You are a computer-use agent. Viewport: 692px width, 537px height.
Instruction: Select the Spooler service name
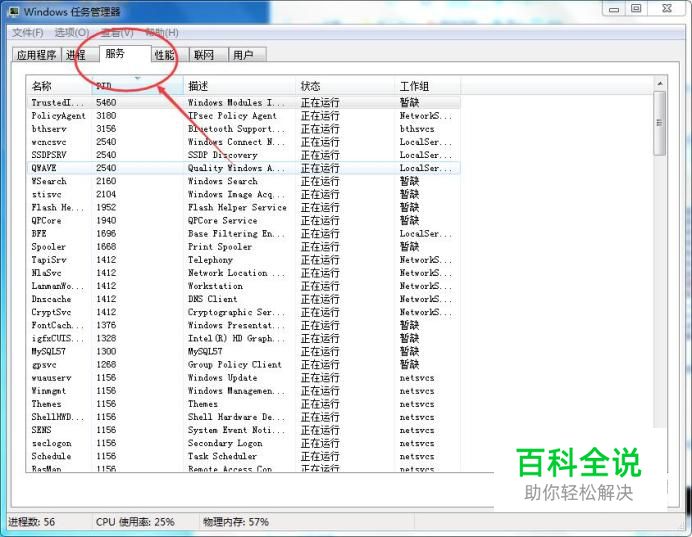click(49, 247)
